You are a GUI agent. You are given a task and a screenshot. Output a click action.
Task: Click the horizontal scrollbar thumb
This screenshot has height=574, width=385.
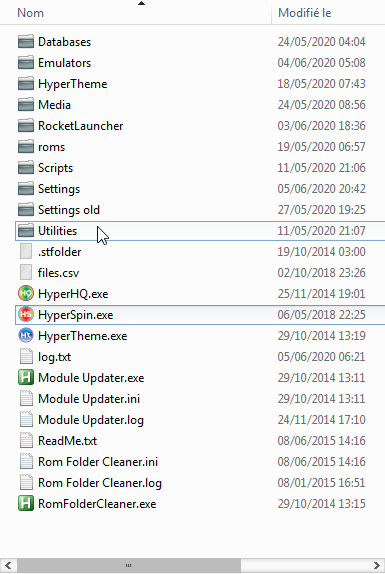(128, 566)
